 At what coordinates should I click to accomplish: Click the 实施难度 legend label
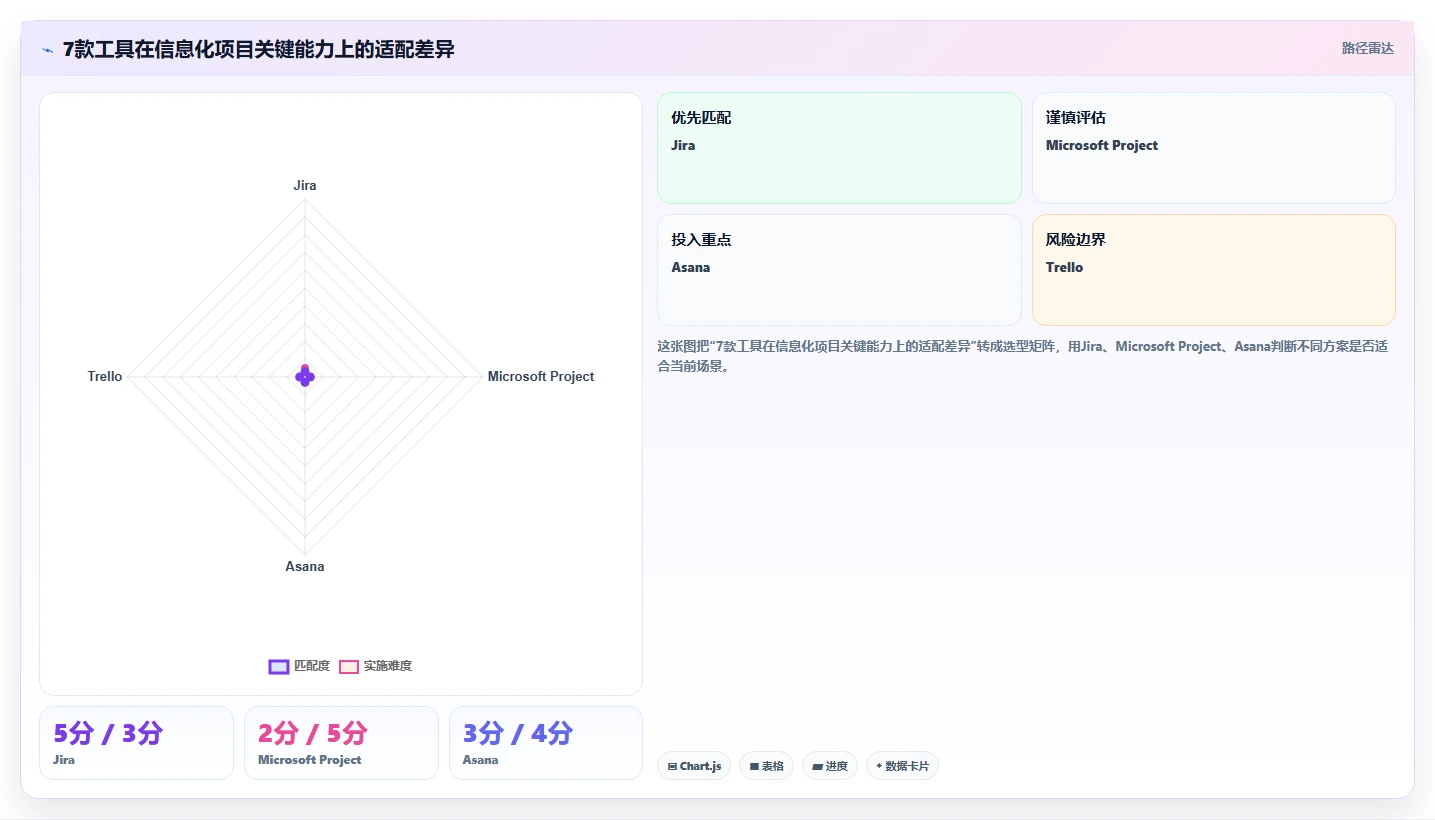(x=388, y=666)
